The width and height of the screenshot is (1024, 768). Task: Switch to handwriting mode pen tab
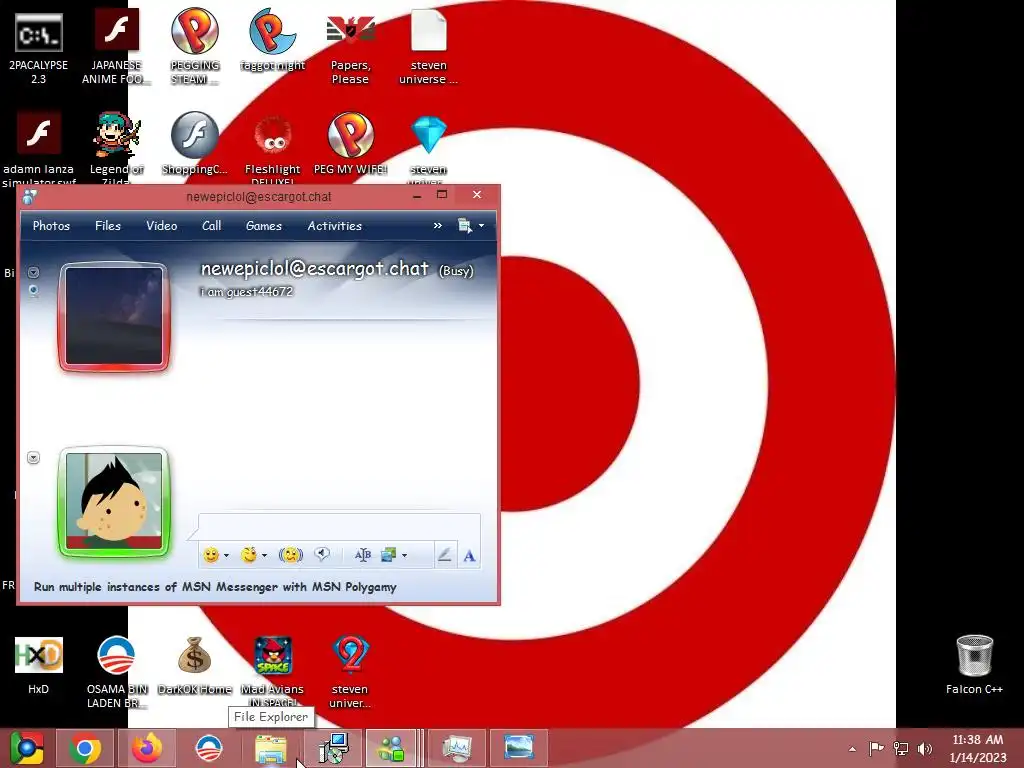[x=445, y=555]
